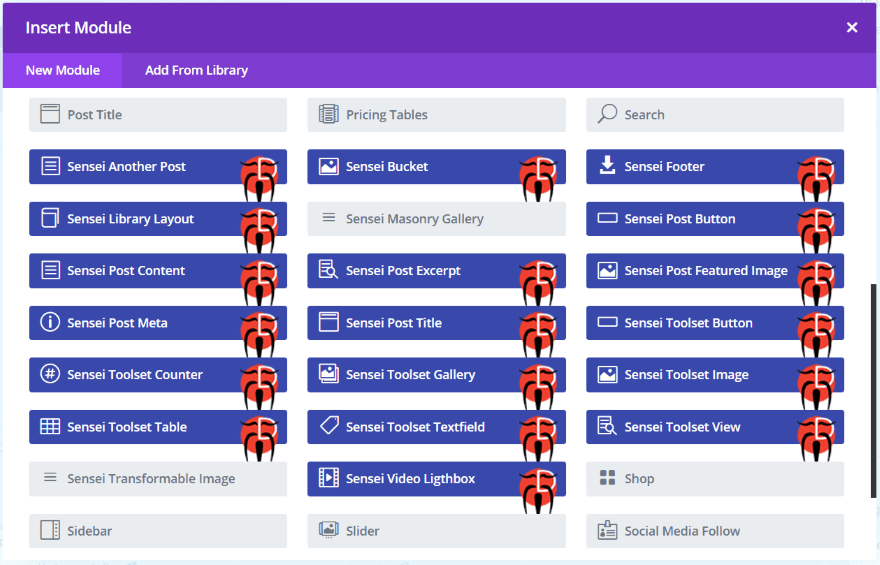The image size is (880, 565).
Task: Click the four-squares icon on Shop module
Action: (607, 478)
